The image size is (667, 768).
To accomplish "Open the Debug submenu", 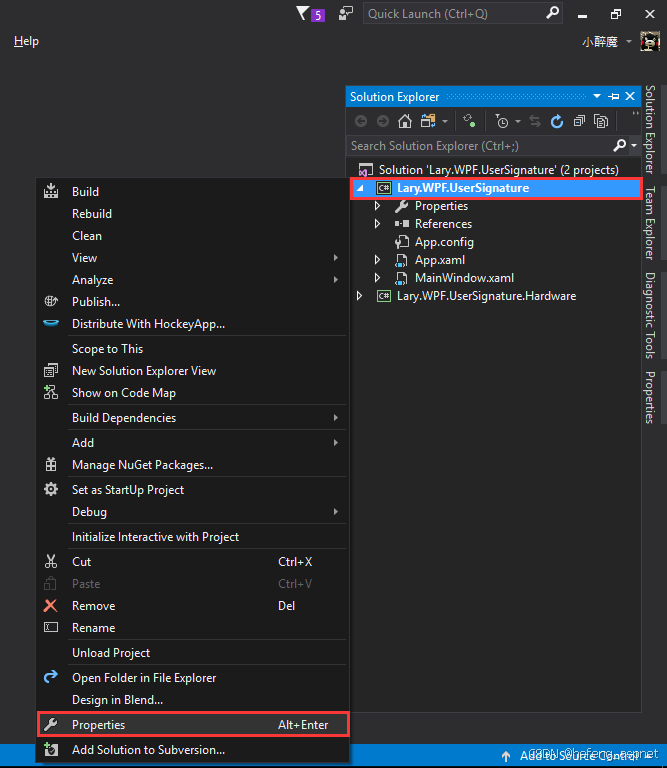I will pos(192,512).
